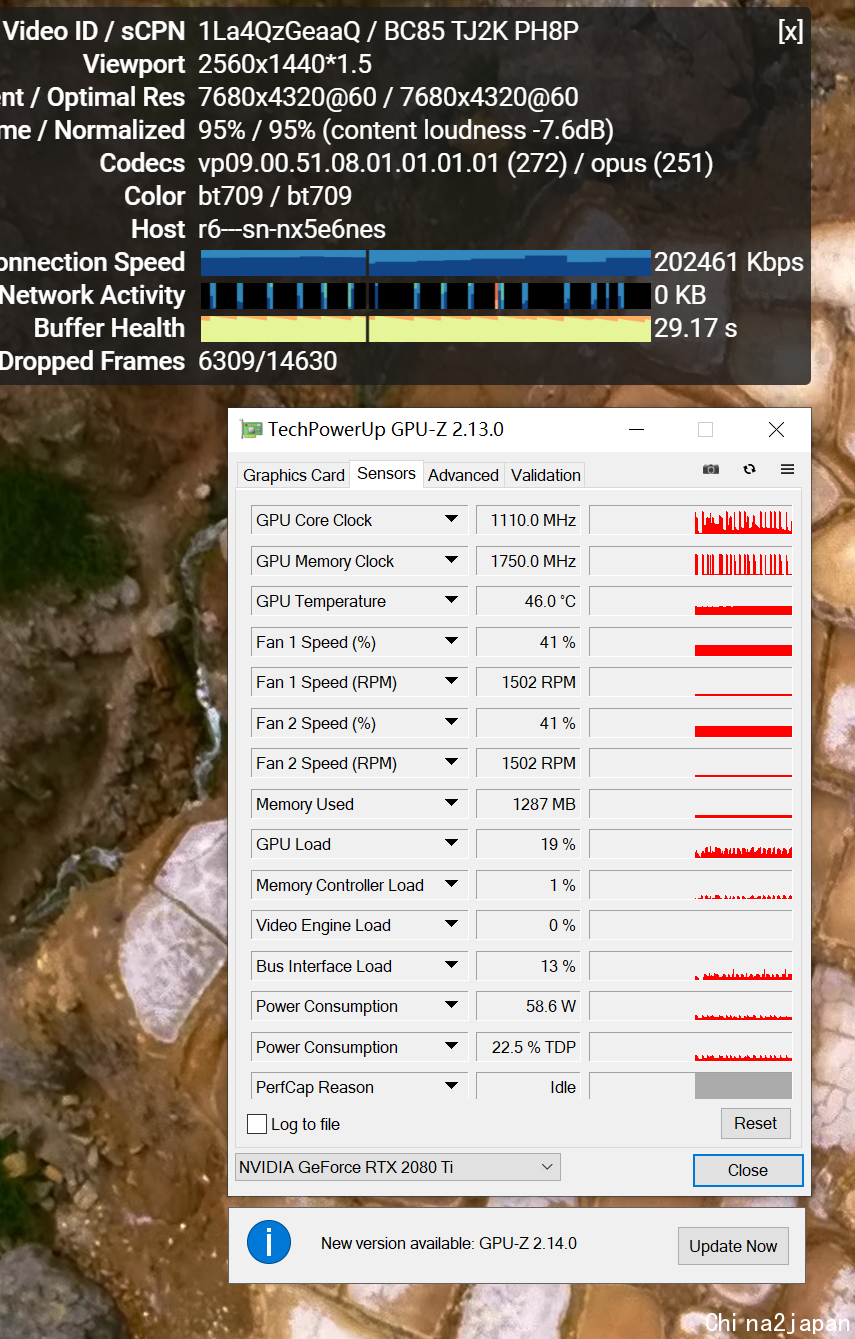Enable the Log to file checkbox
This screenshot has width=855, height=1339.
257,1124
